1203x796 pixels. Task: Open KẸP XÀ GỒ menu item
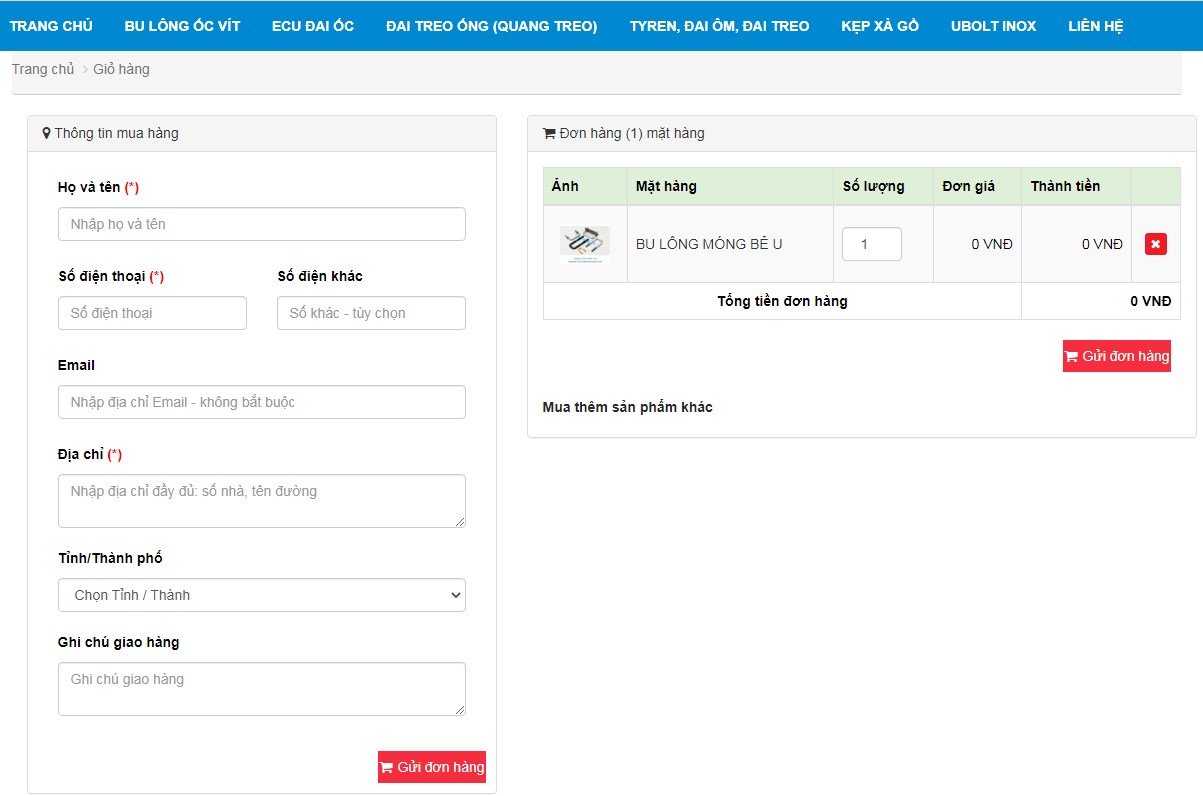[880, 26]
